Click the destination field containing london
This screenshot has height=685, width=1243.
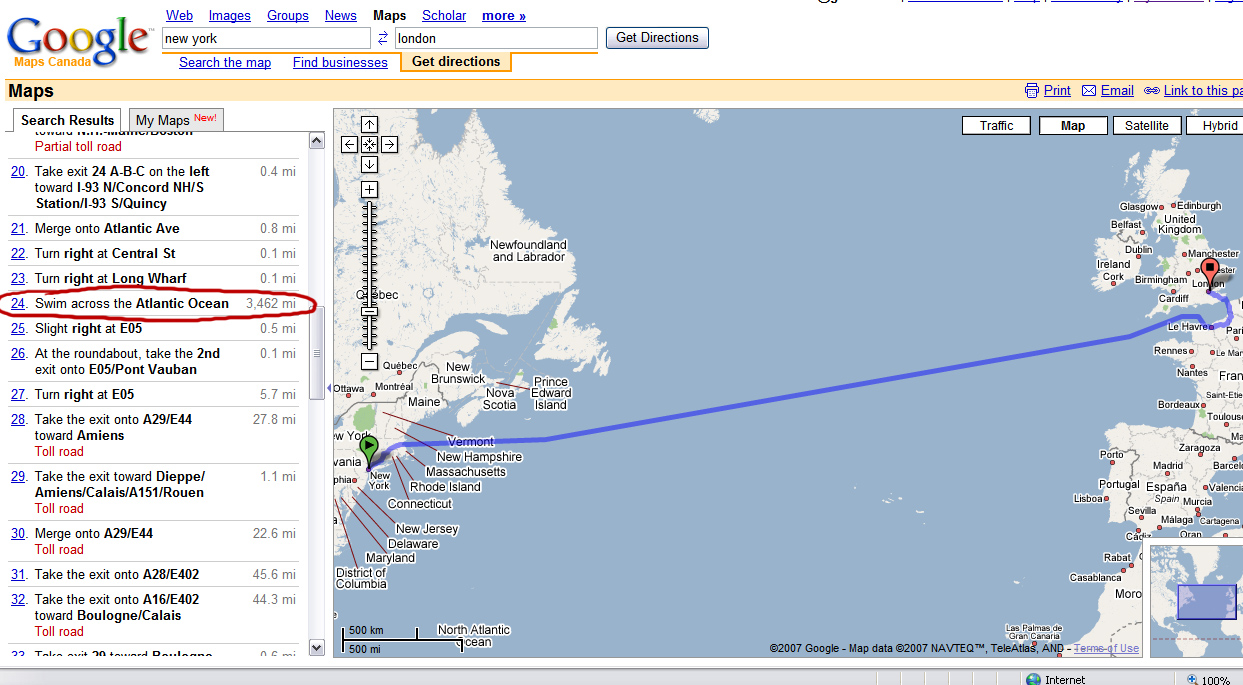tap(496, 38)
